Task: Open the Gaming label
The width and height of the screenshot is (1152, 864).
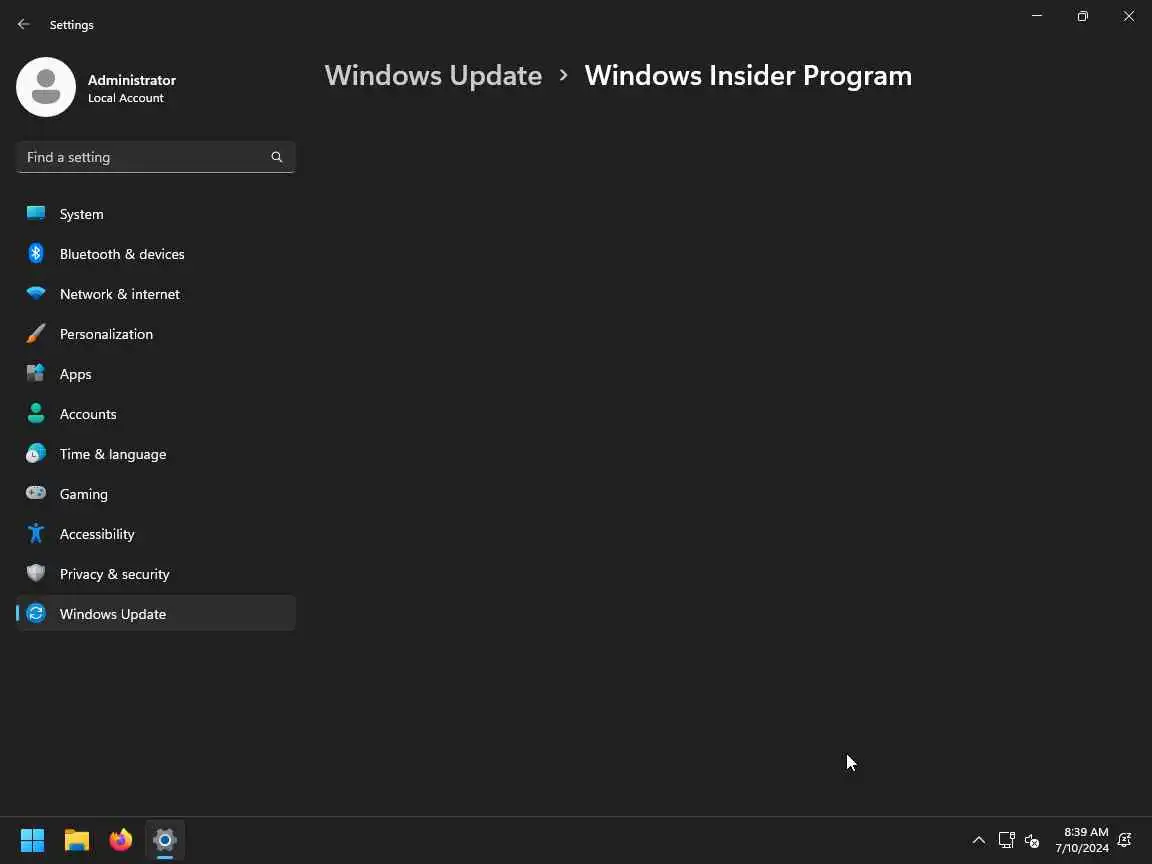Action: (84, 494)
